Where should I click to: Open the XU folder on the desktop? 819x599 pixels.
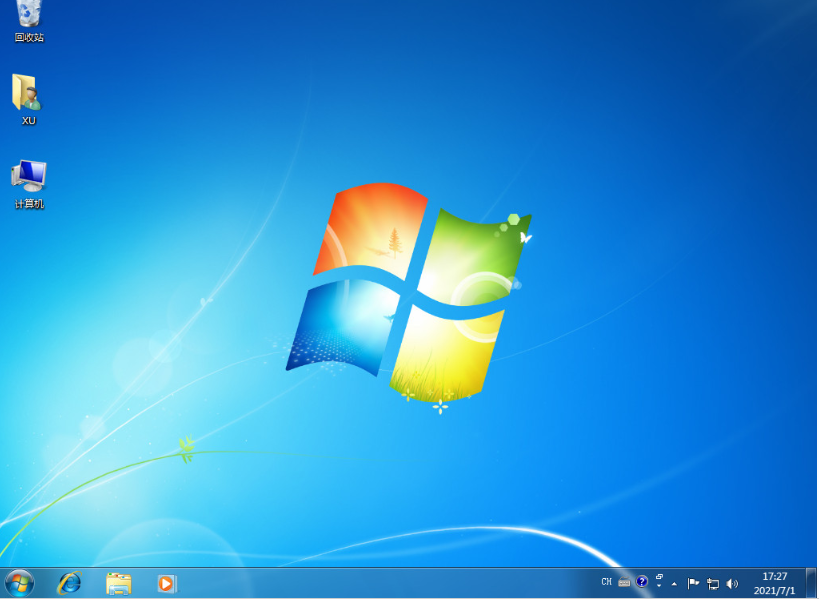pyautogui.click(x=28, y=97)
